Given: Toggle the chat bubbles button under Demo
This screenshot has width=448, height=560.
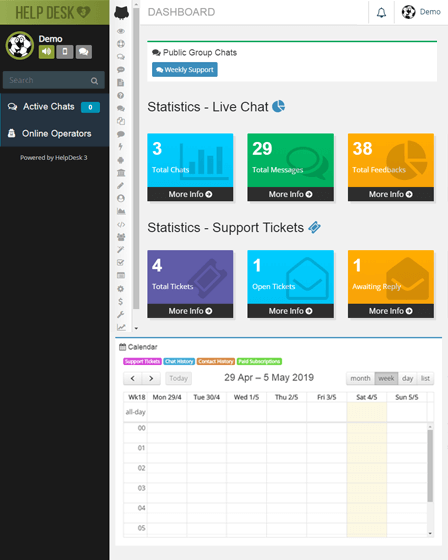Looking at the screenshot, I should point(84,52).
